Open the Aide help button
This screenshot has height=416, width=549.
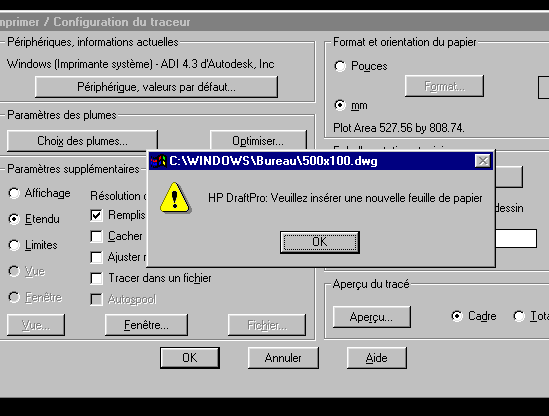click(x=377, y=358)
